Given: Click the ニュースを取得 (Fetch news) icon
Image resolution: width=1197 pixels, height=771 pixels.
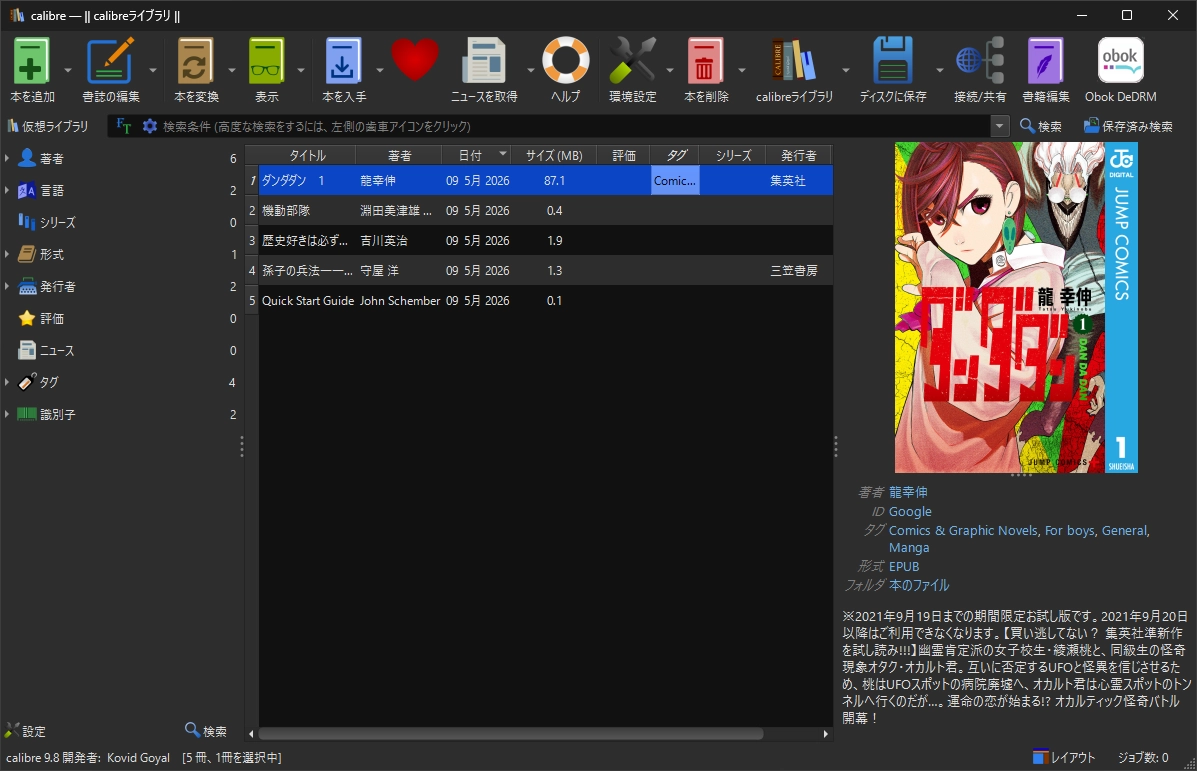Looking at the screenshot, I should [x=484, y=61].
